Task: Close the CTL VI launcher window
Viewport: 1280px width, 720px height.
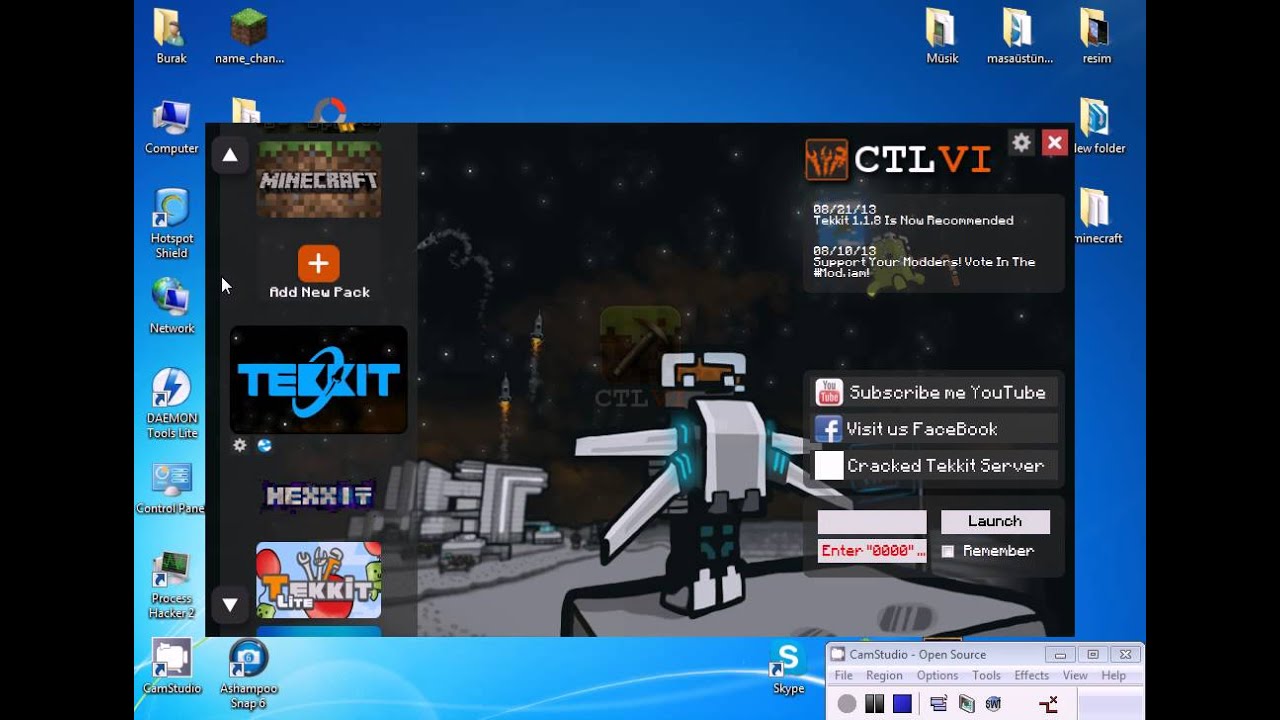Action: [x=1054, y=143]
